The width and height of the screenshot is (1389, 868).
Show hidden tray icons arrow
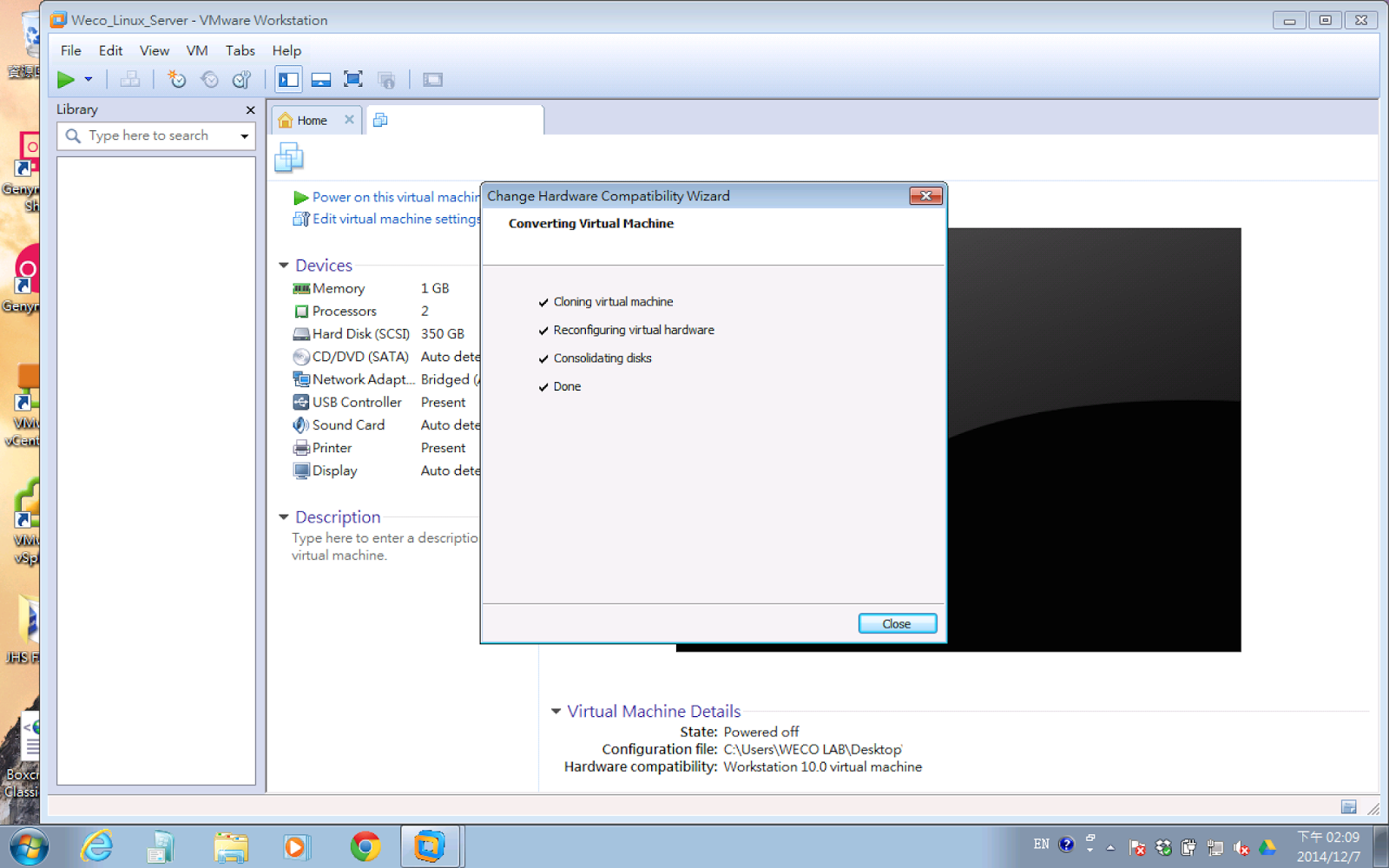[1110, 847]
